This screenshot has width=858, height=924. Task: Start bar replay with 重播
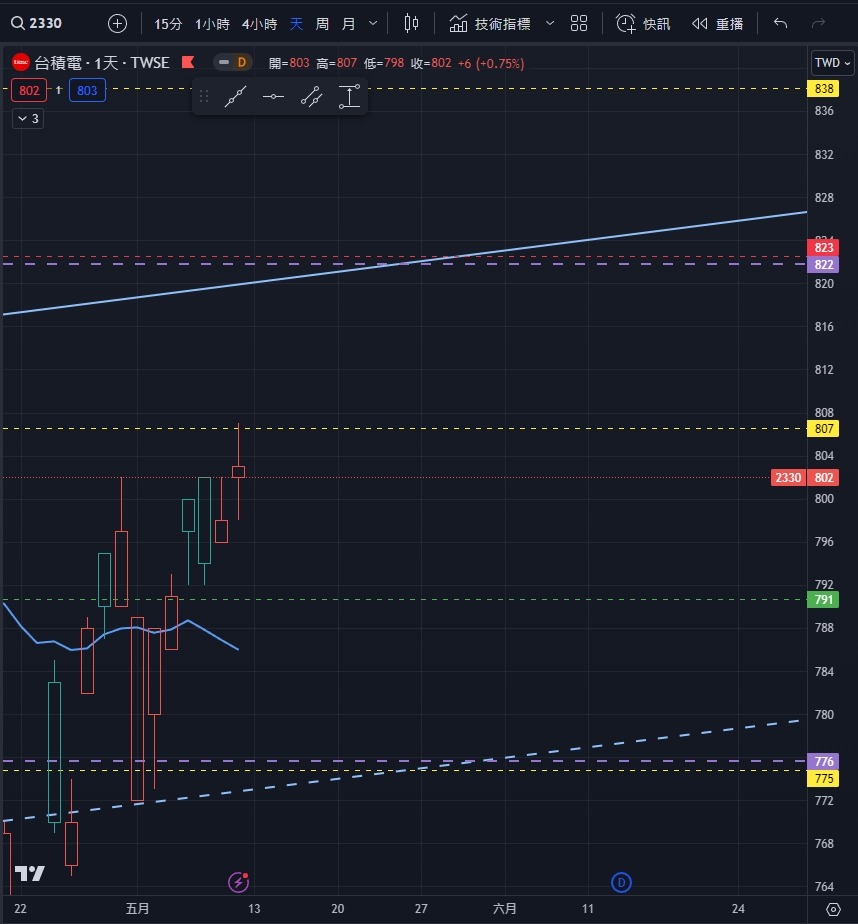pyautogui.click(x=717, y=24)
